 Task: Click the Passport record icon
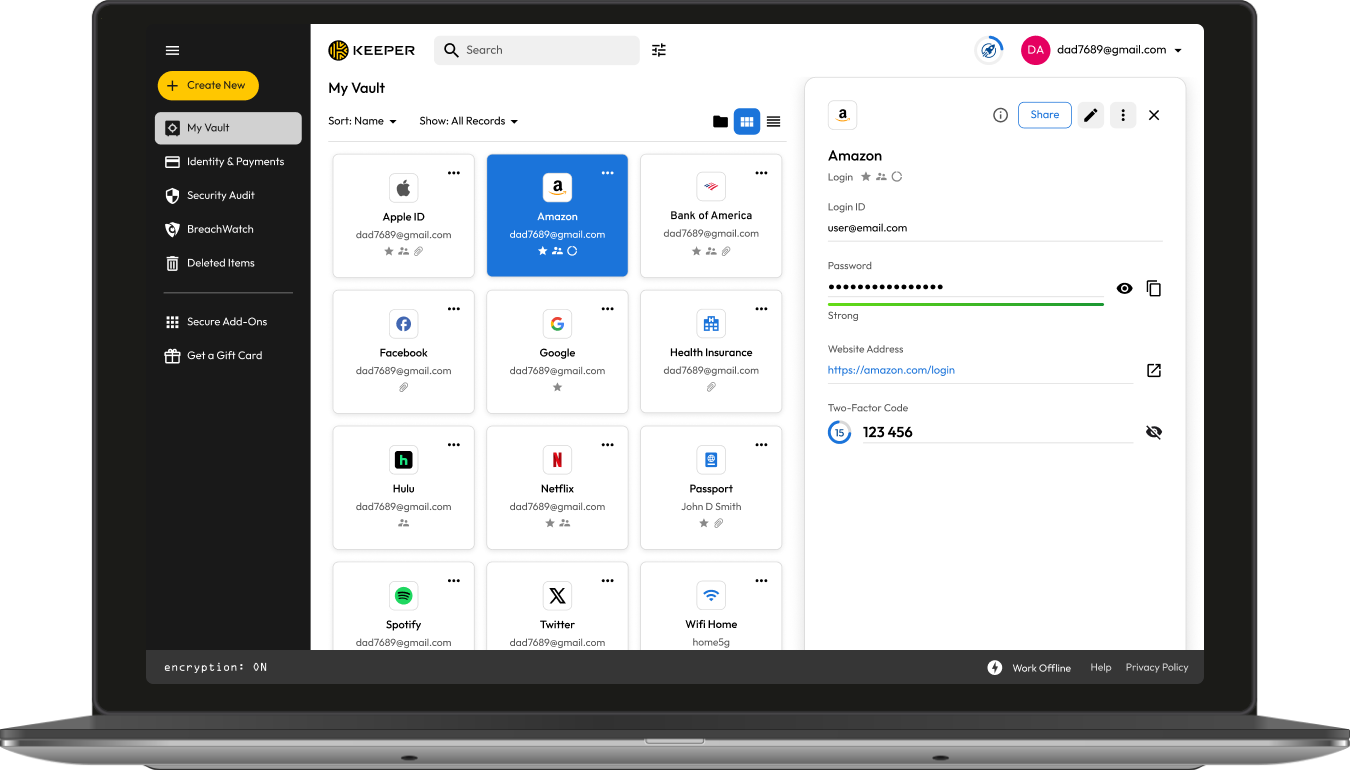(x=711, y=460)
